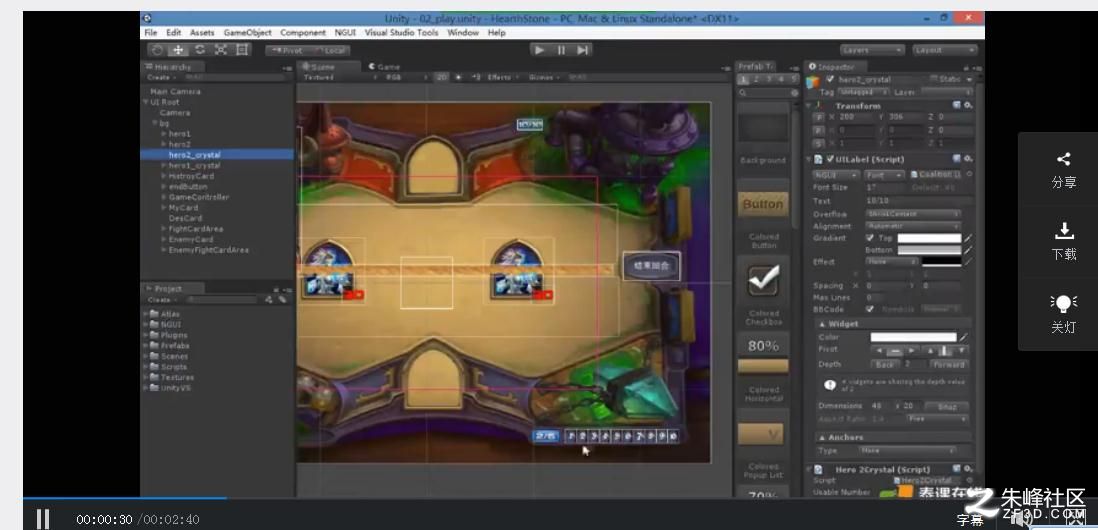Click the Widget Color eyedropper icon
This screenshot has width=1098, height=530.
pyautogui.click(x=964, y=337)
